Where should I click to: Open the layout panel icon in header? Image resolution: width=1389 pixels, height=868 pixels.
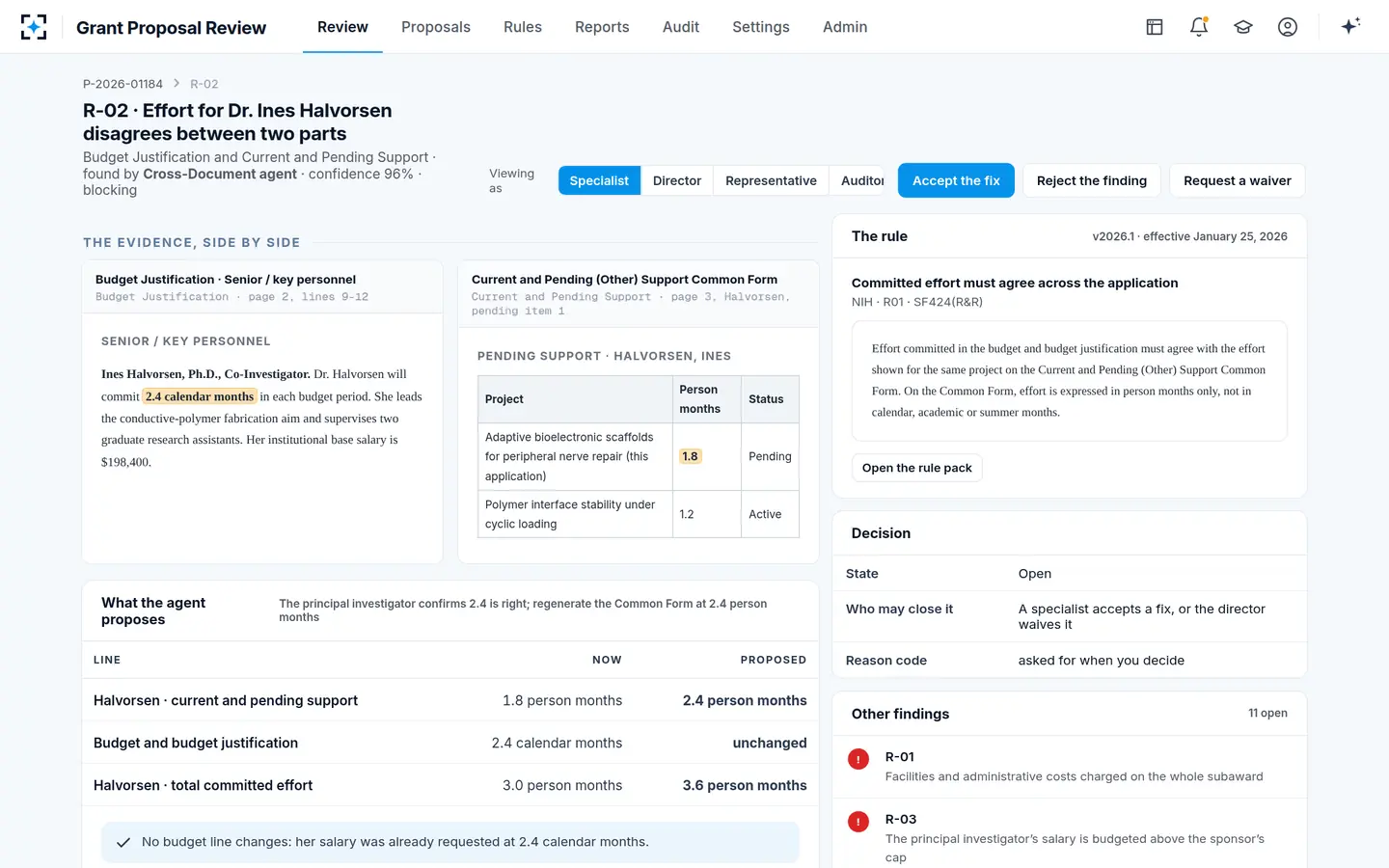pyautogui.click(x=1155, y=27)
